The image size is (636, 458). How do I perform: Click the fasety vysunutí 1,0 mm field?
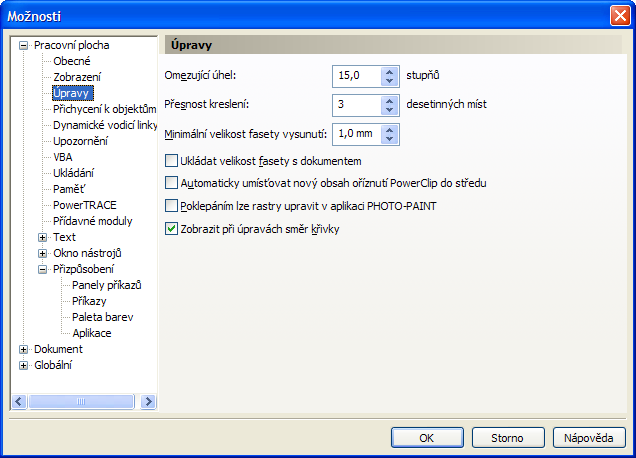coord(357,134)
